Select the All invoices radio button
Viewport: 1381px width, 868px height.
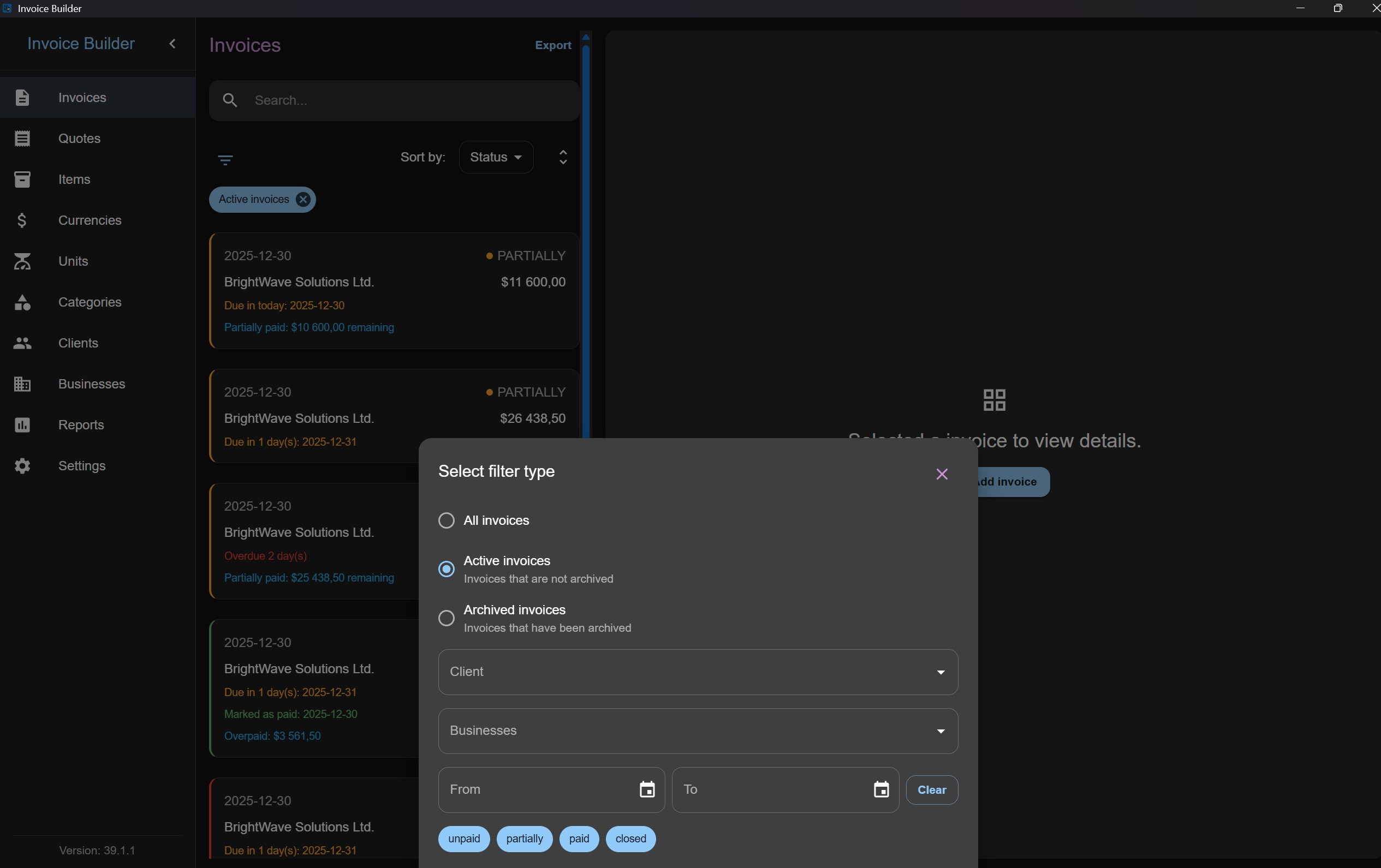point(446,520)
